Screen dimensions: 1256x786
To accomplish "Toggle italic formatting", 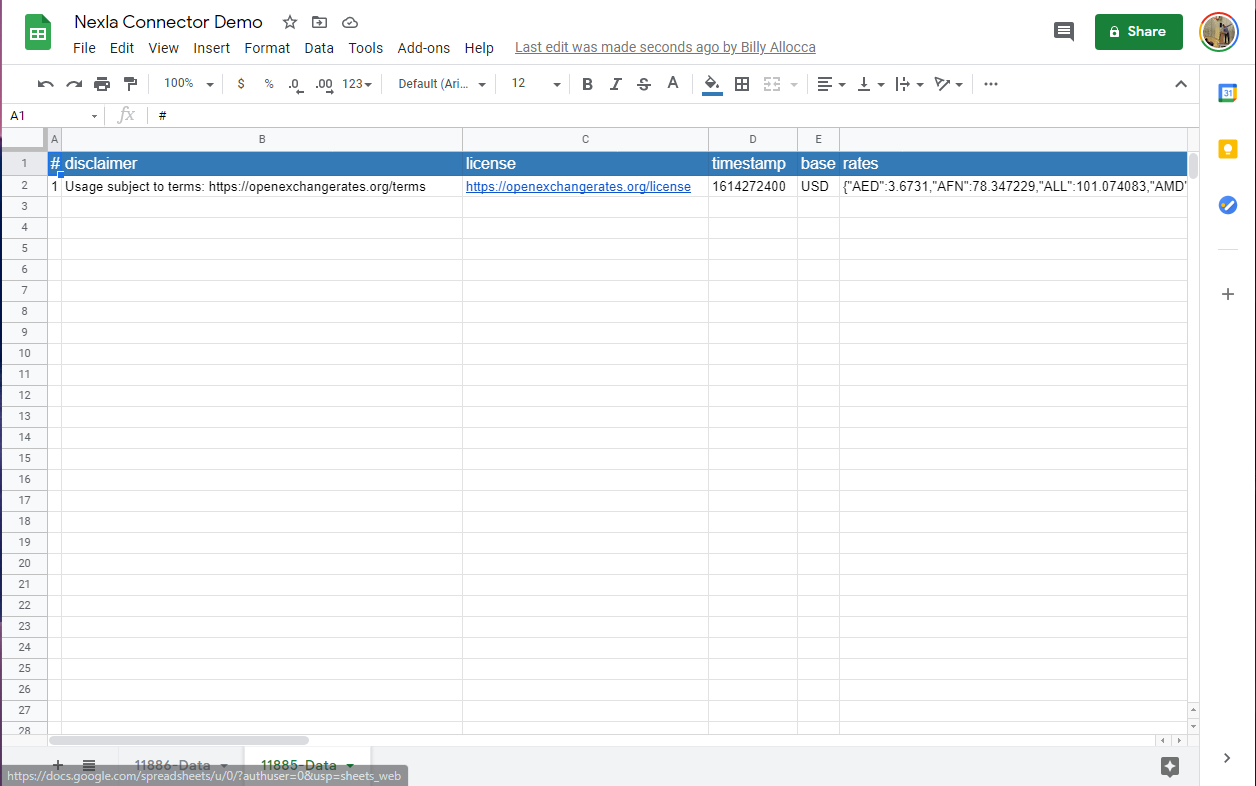I will (x=616, y=84).
